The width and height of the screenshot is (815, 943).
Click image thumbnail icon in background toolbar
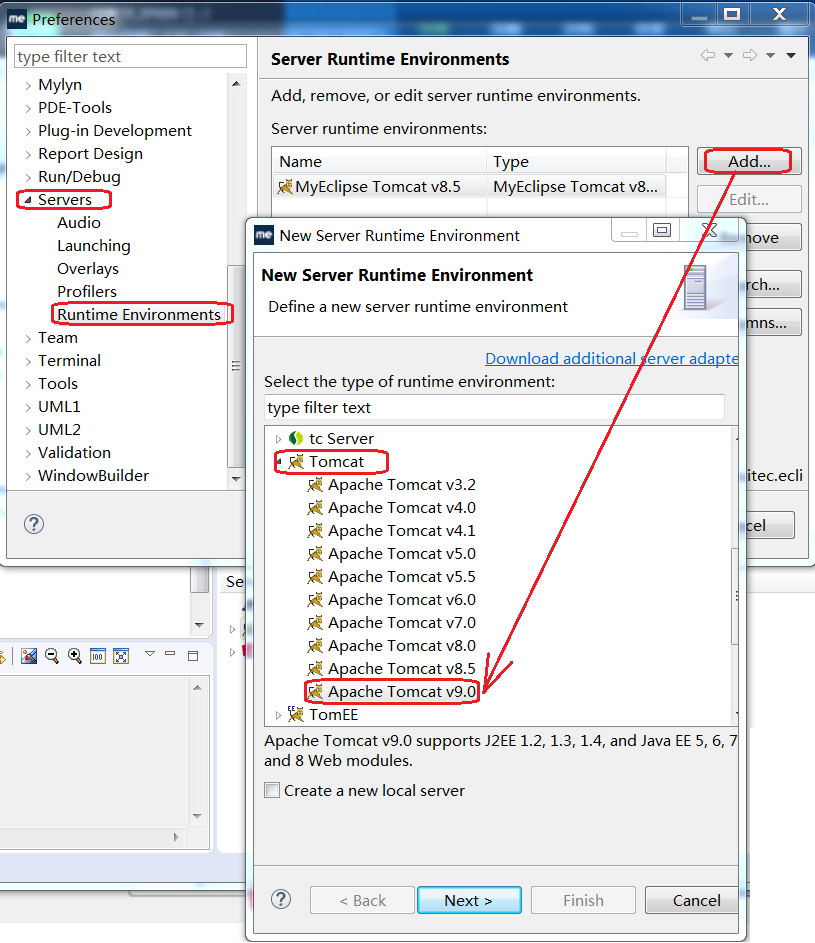coord(29,656)
